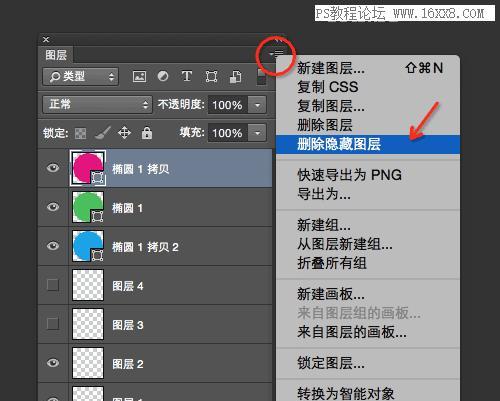This screenshot has height=401, width=500.
Task: Filter layers by shape type icon
Action: coord(211,76)
